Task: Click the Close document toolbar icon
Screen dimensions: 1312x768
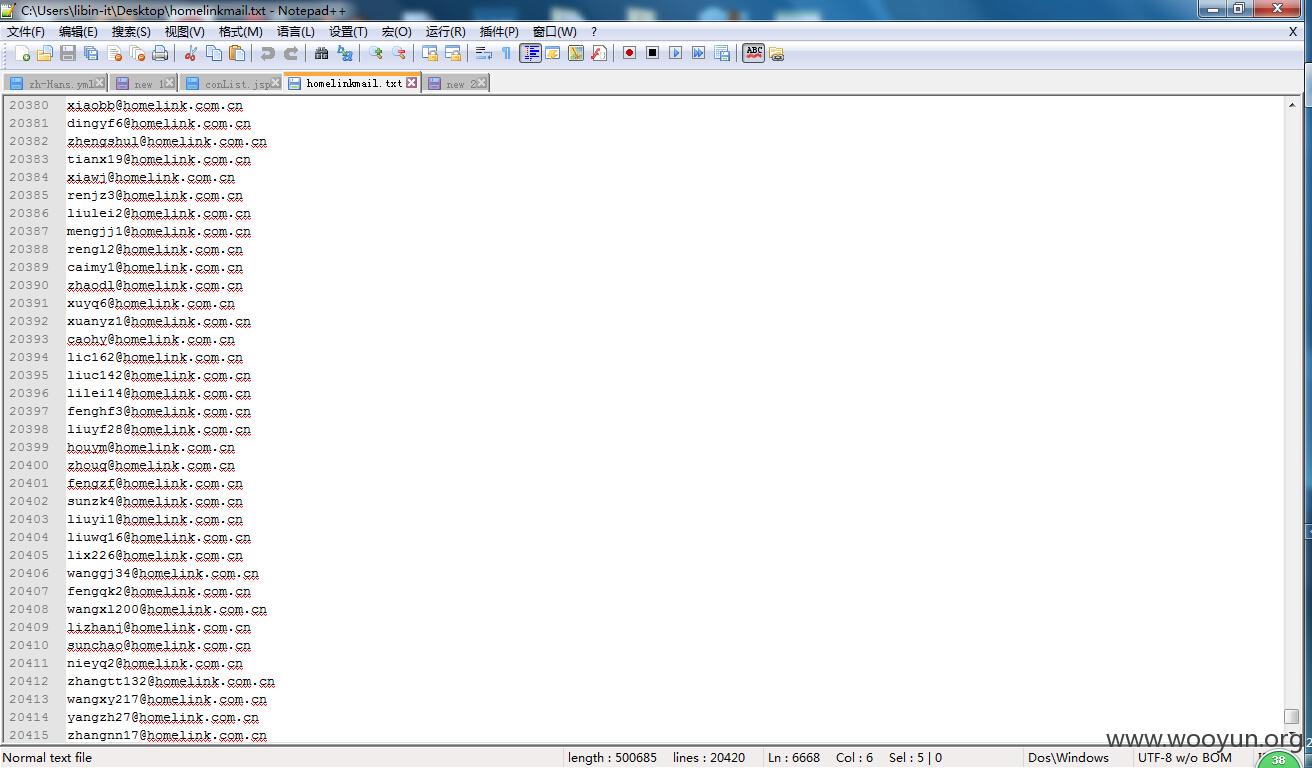Action: click(x=115, y=53)
